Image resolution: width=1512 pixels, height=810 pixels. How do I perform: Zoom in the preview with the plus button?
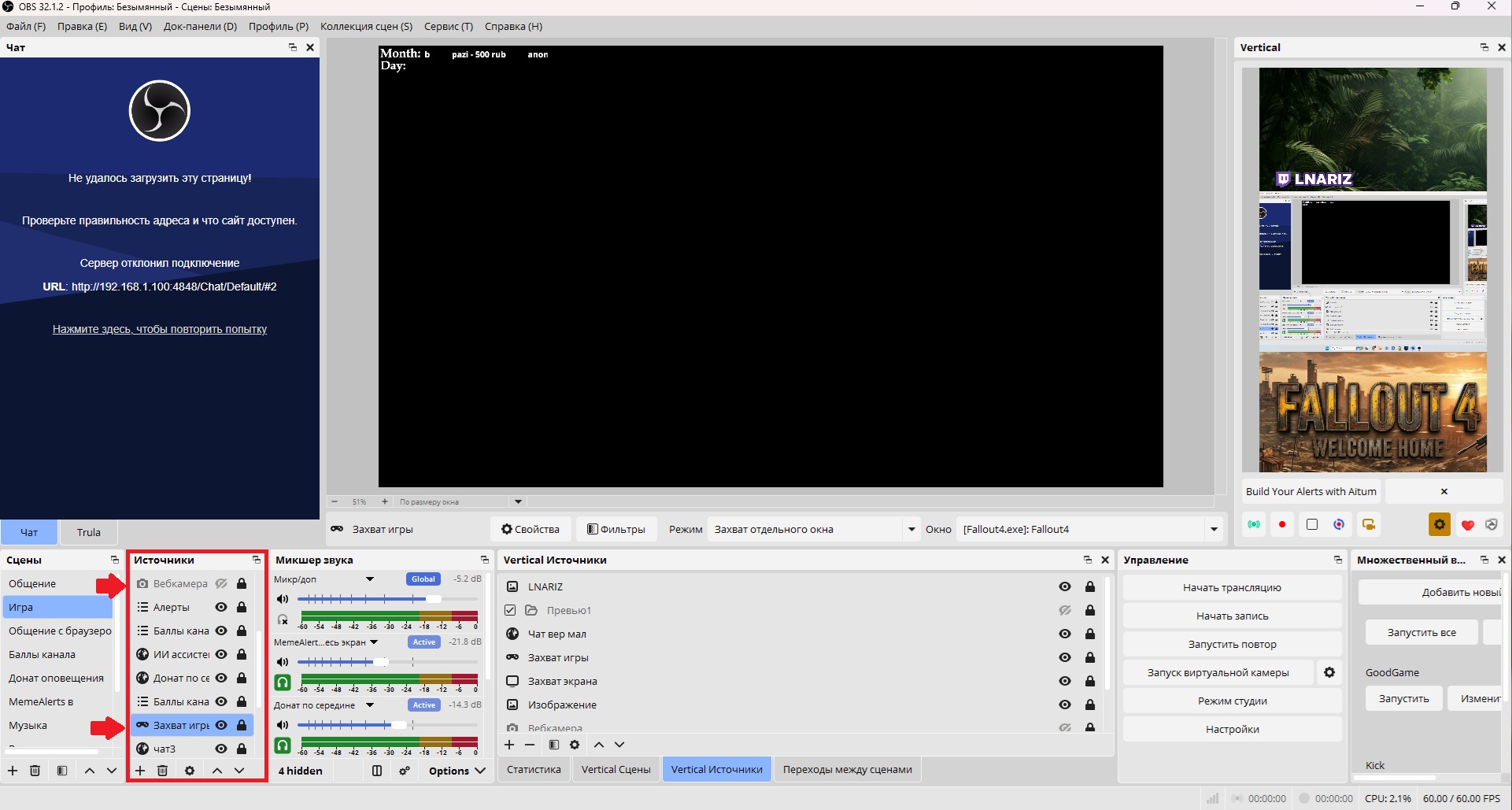point(384,501)
